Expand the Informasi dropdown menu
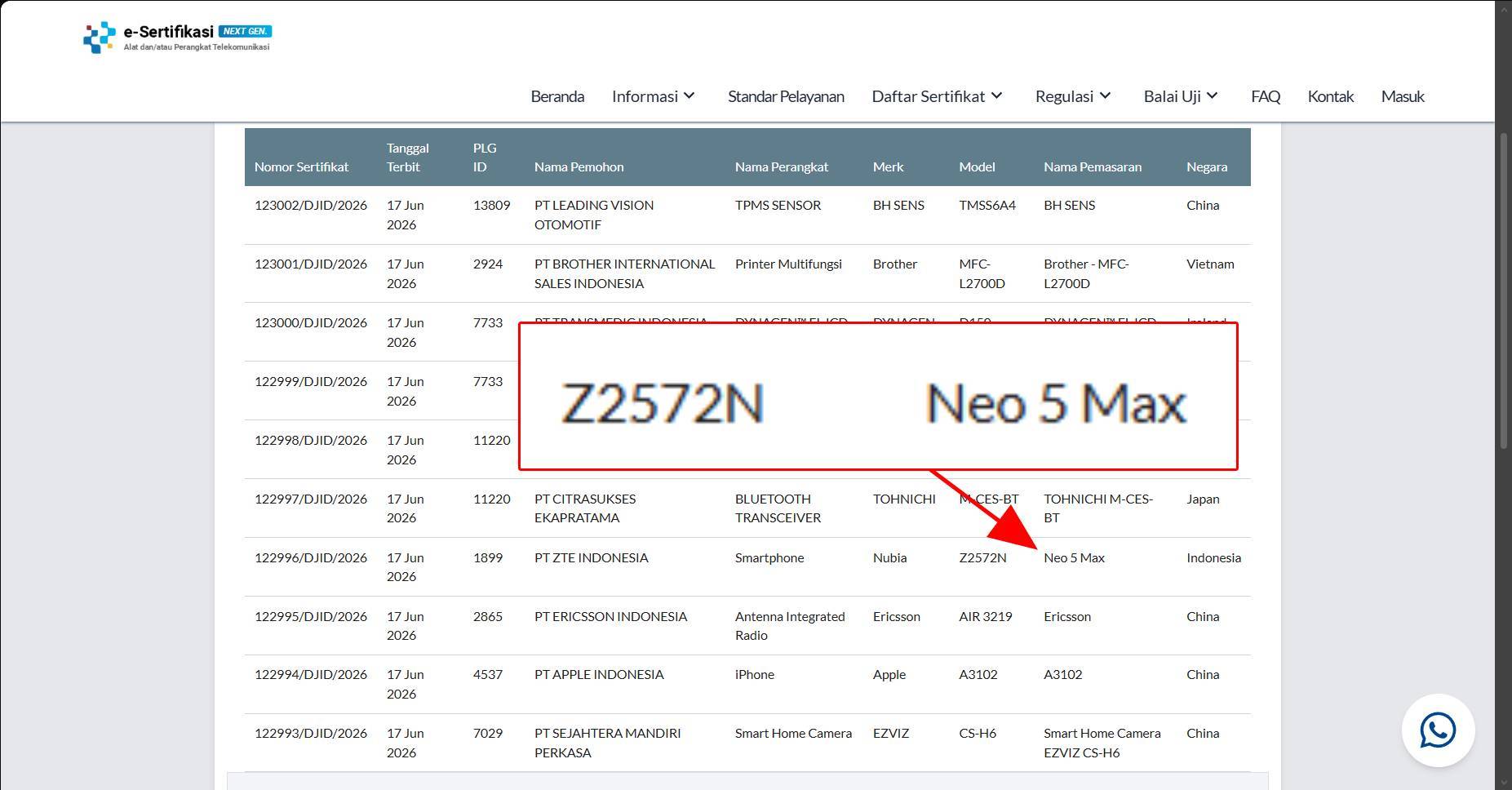Viewport: 1512px width, 790px height. click(654, 96)
